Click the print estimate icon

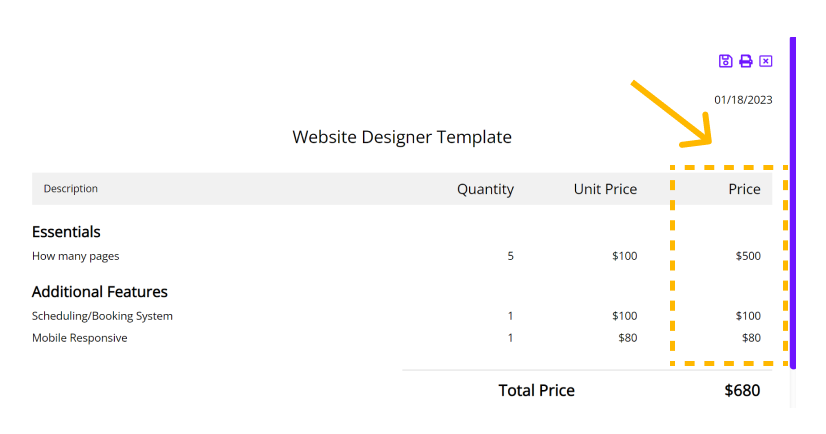(x=745, y=61)
